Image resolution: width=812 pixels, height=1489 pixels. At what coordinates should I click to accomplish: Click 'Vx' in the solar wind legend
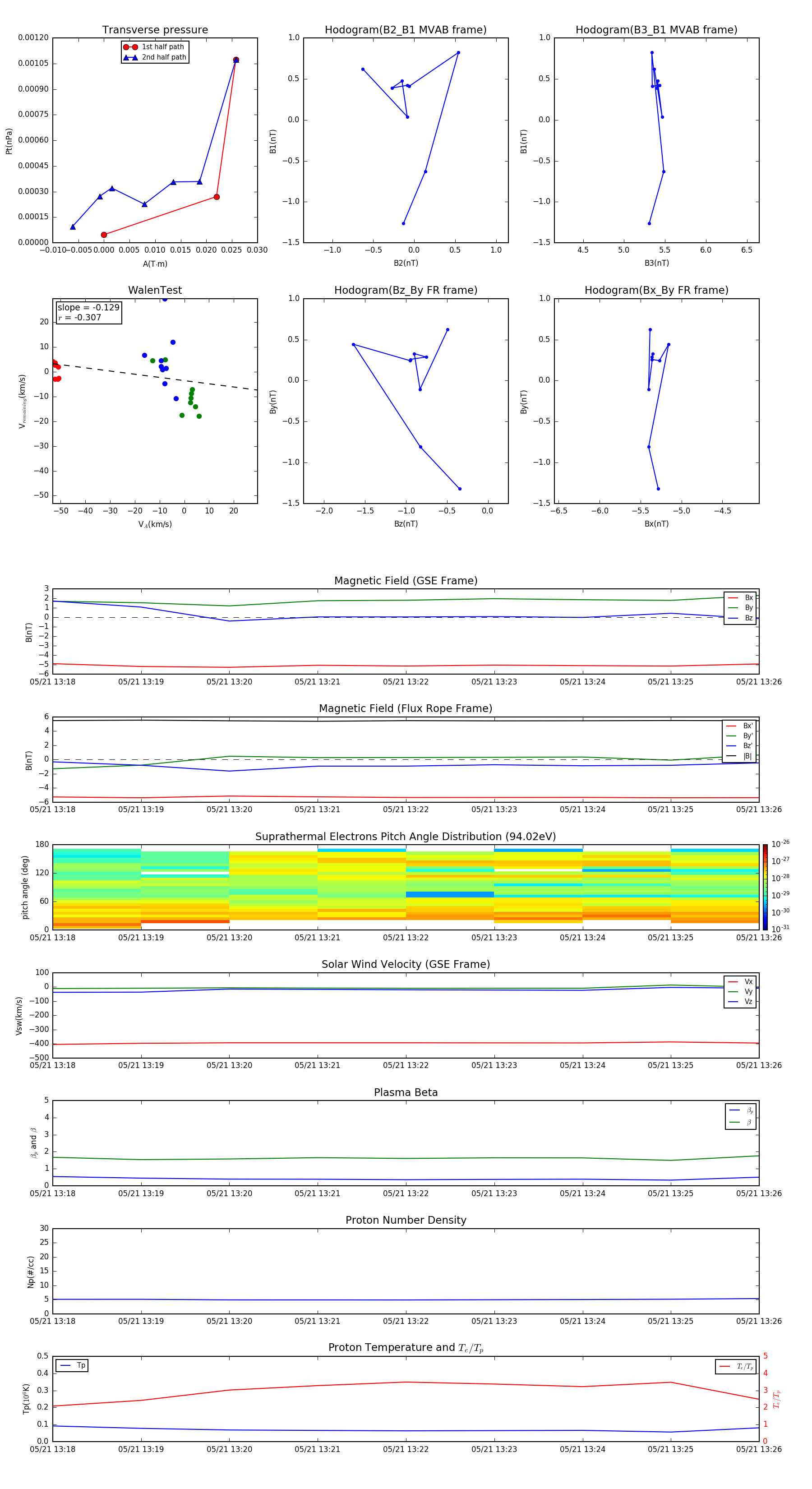pyautogui.click(x=740, y=981)
